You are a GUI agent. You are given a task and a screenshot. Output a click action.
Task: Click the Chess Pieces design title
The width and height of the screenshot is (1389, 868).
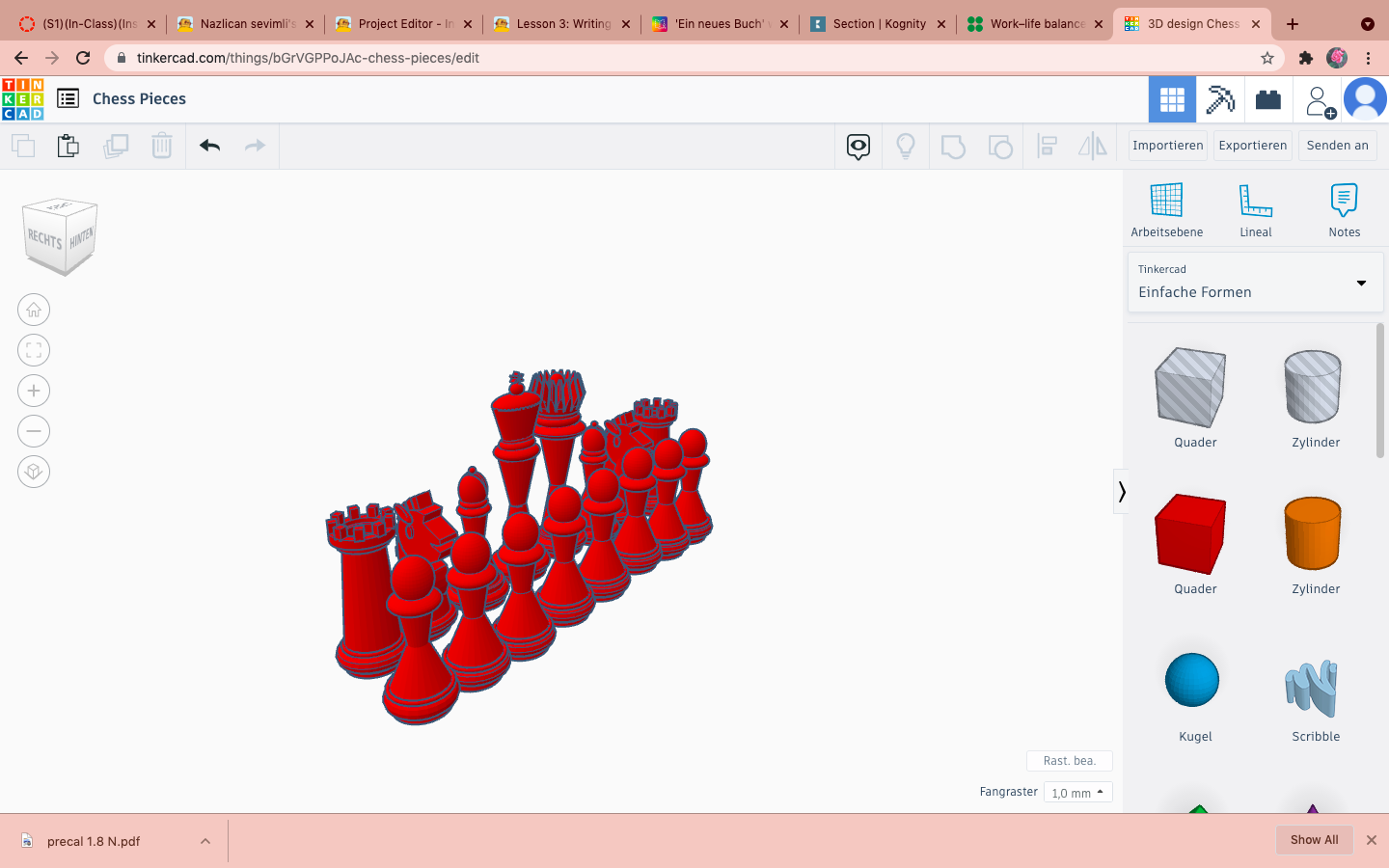point(139,99)
